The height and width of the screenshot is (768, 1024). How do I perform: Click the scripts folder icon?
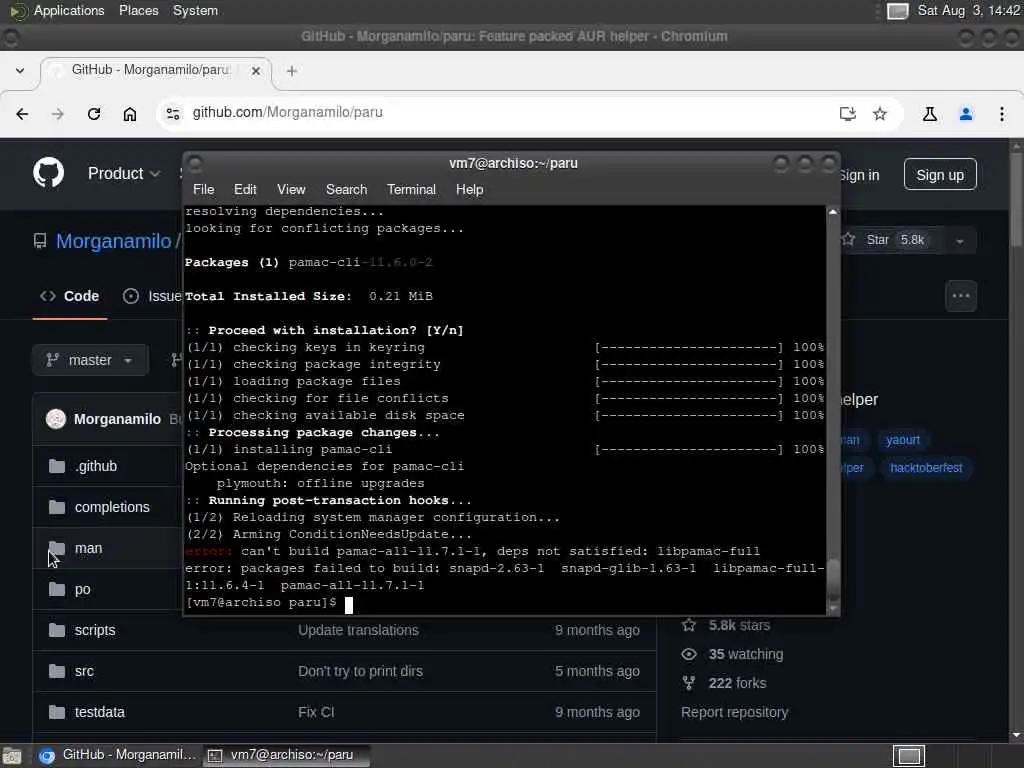(57, 630)
